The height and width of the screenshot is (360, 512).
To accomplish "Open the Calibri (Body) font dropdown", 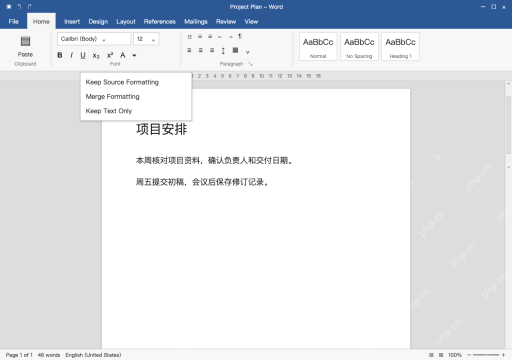I will [x=94, y=39].
